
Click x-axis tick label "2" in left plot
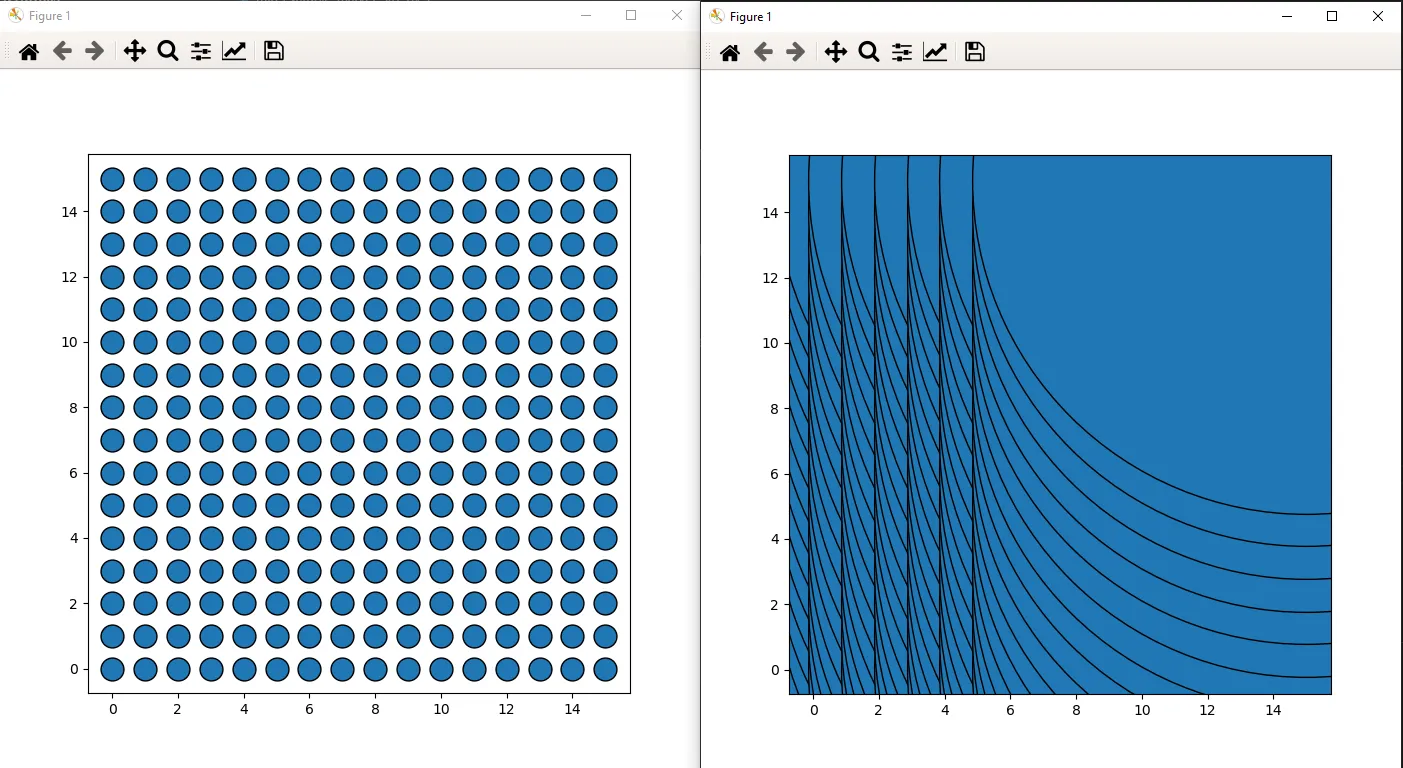point(178,709)
